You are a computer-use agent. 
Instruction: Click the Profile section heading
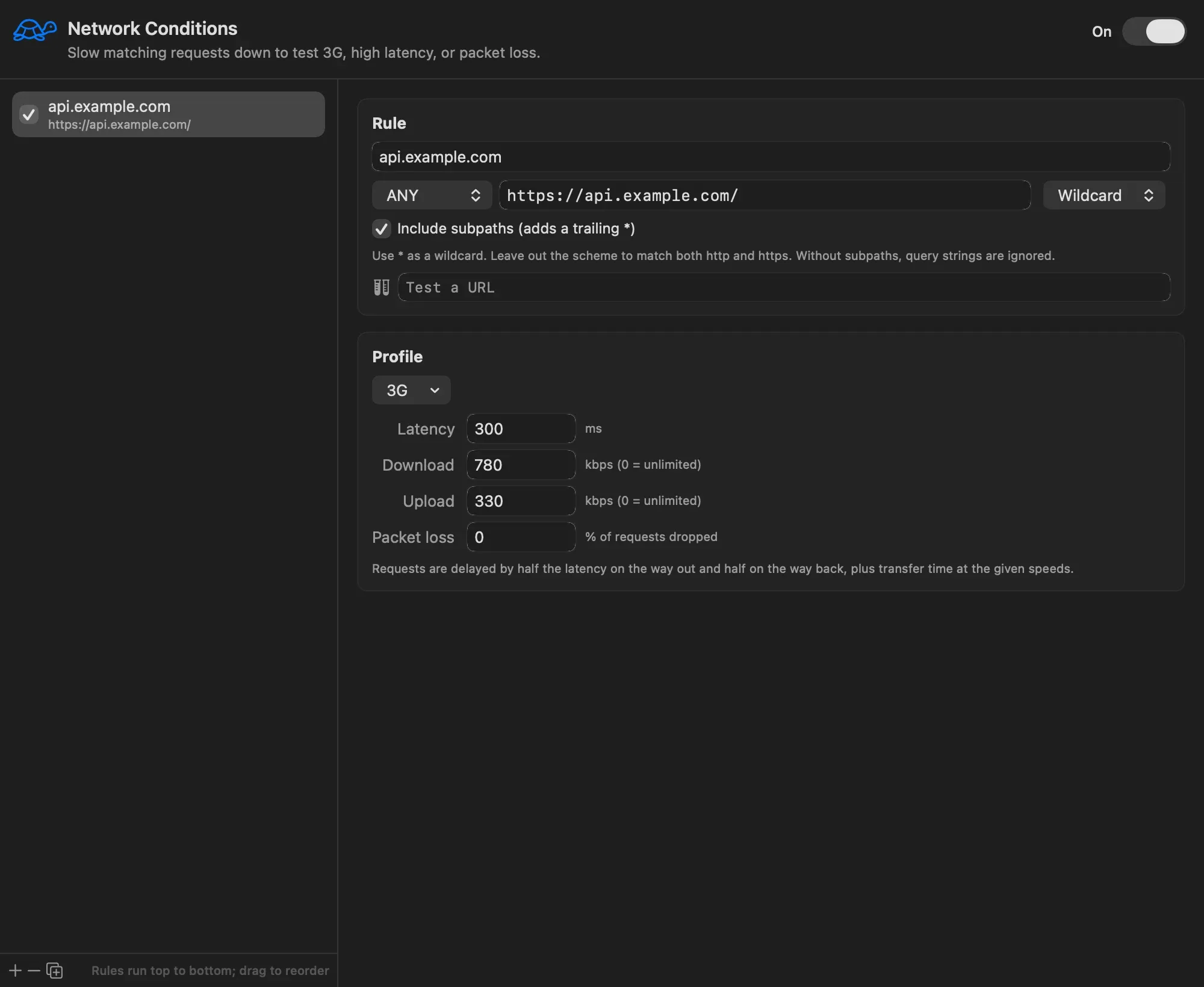[x=397, y=357]
